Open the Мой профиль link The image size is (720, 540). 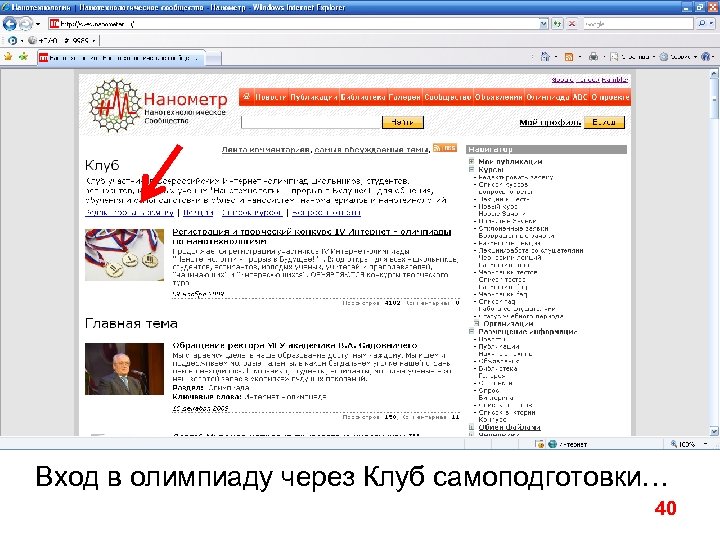tap(550, 123)
